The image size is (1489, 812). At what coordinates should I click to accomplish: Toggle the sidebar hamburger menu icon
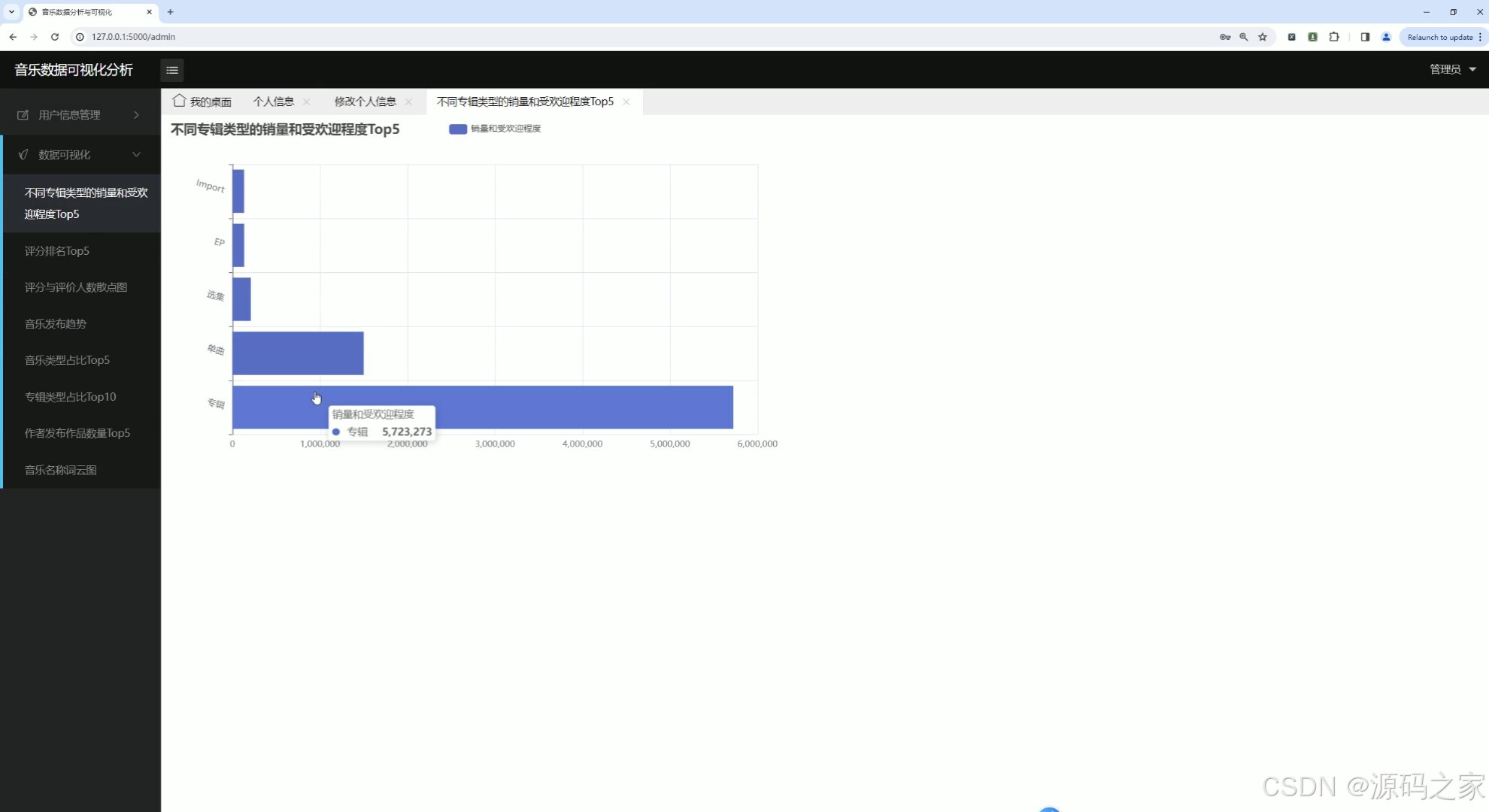(x=172, y=70)
